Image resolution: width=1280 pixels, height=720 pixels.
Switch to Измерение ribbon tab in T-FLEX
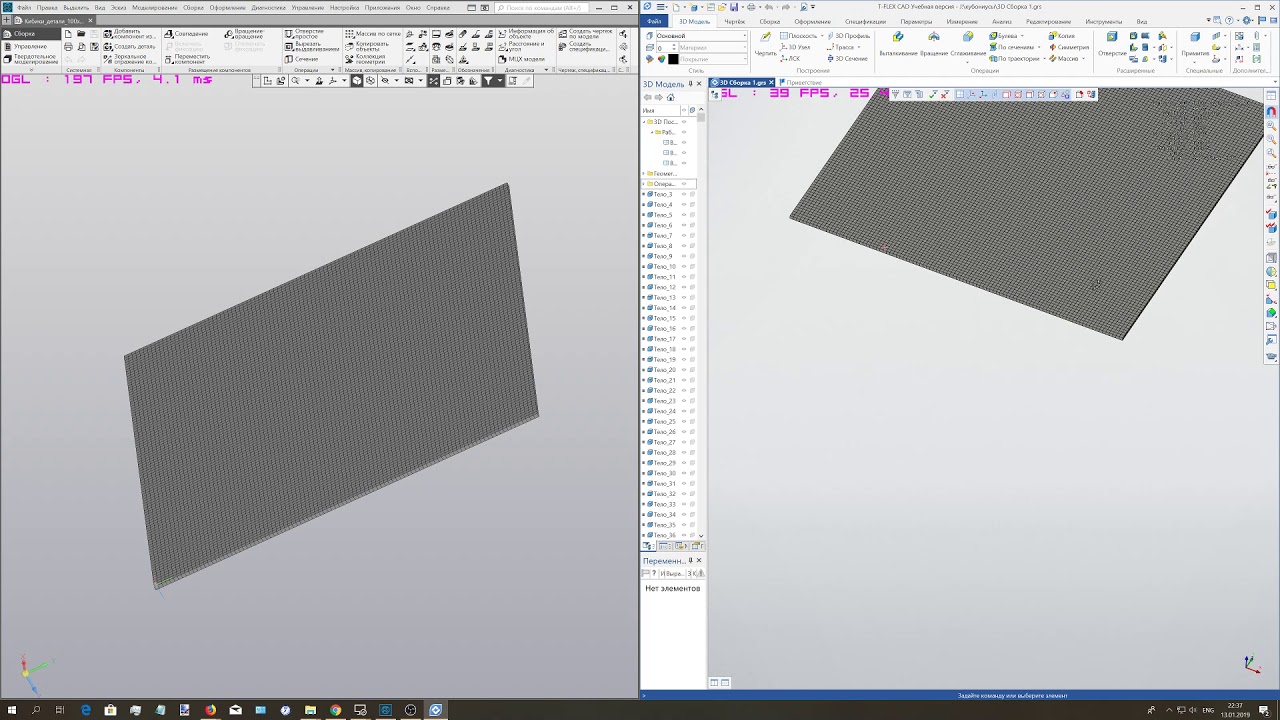tap(962, 21)
